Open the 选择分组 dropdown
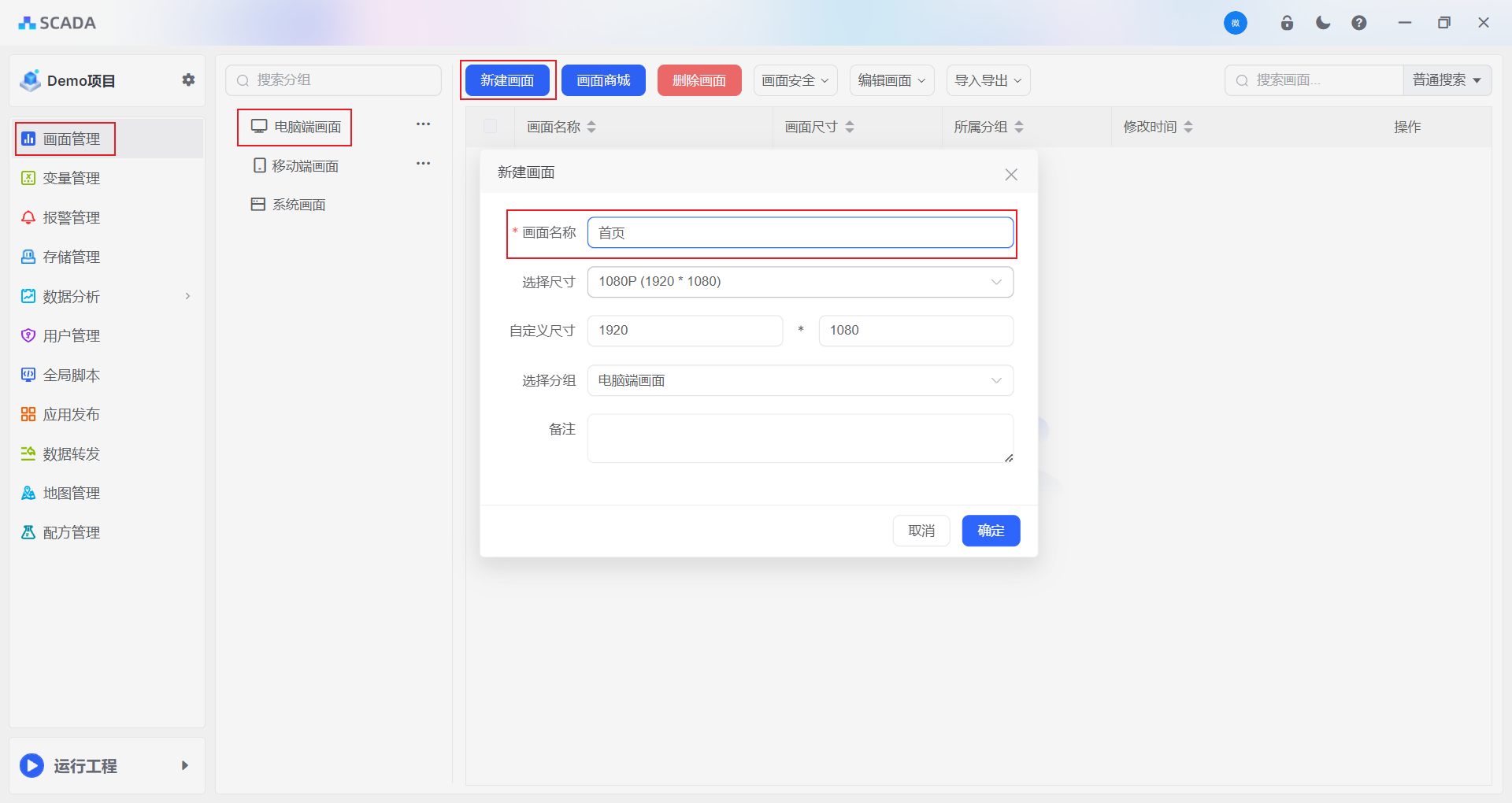The image size is (1512, 803). (800, 381)
